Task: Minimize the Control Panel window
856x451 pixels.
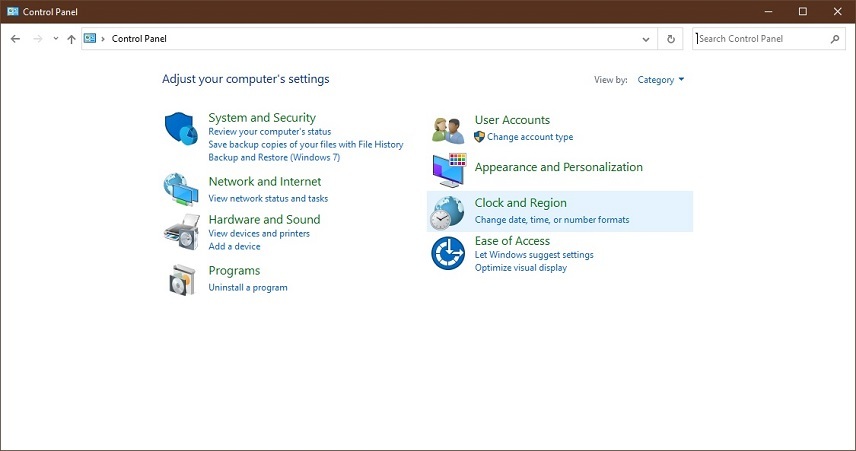Action: point(768,11)
